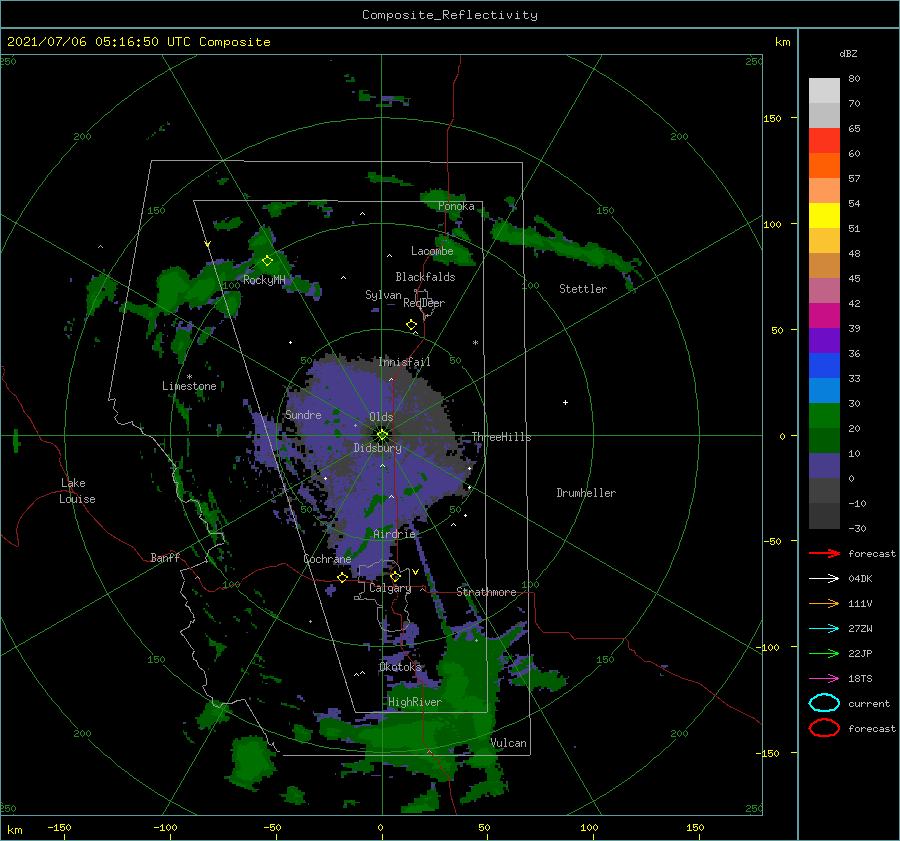Screen dimensions: 900x841
Task: Click the Cochrane city label
Action: click(327, 559)
